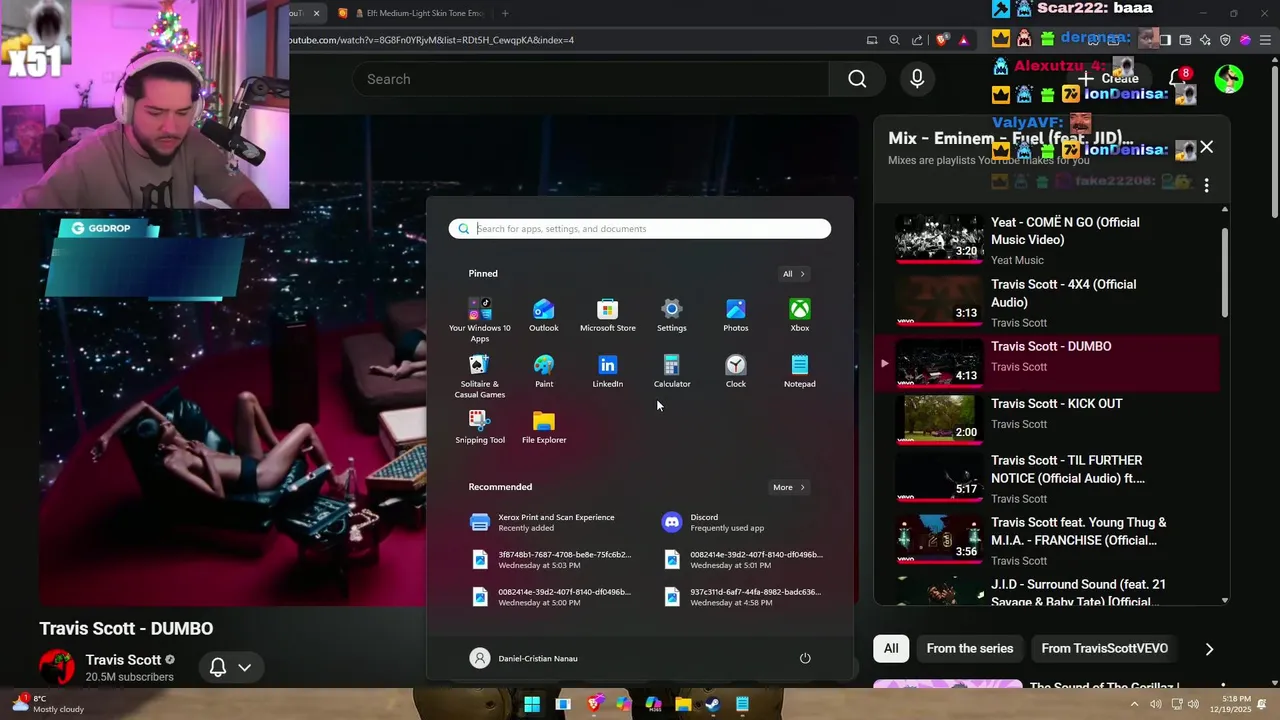Toggle notification bell for Travis Scott channel
The width and height of the screenshot is (1280, 720).
coord(230,667)
